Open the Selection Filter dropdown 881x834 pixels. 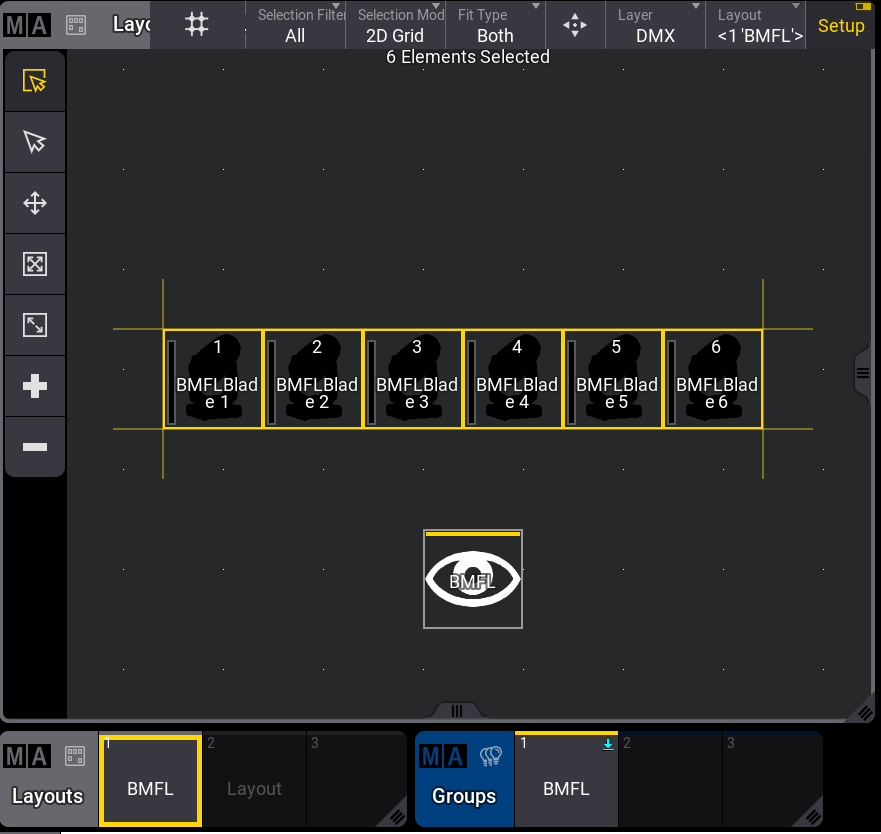[x=295, y=25]
